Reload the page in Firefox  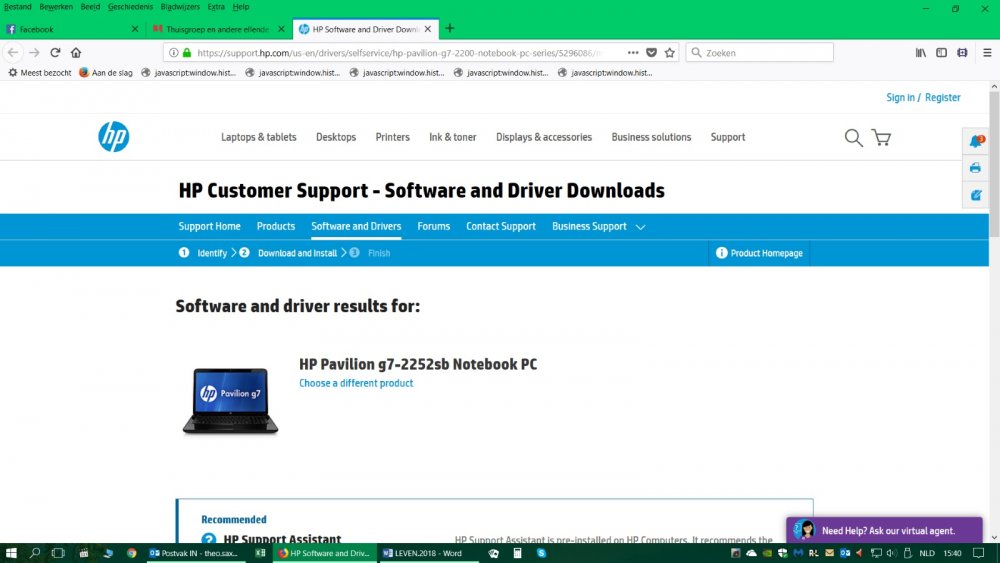55,52
